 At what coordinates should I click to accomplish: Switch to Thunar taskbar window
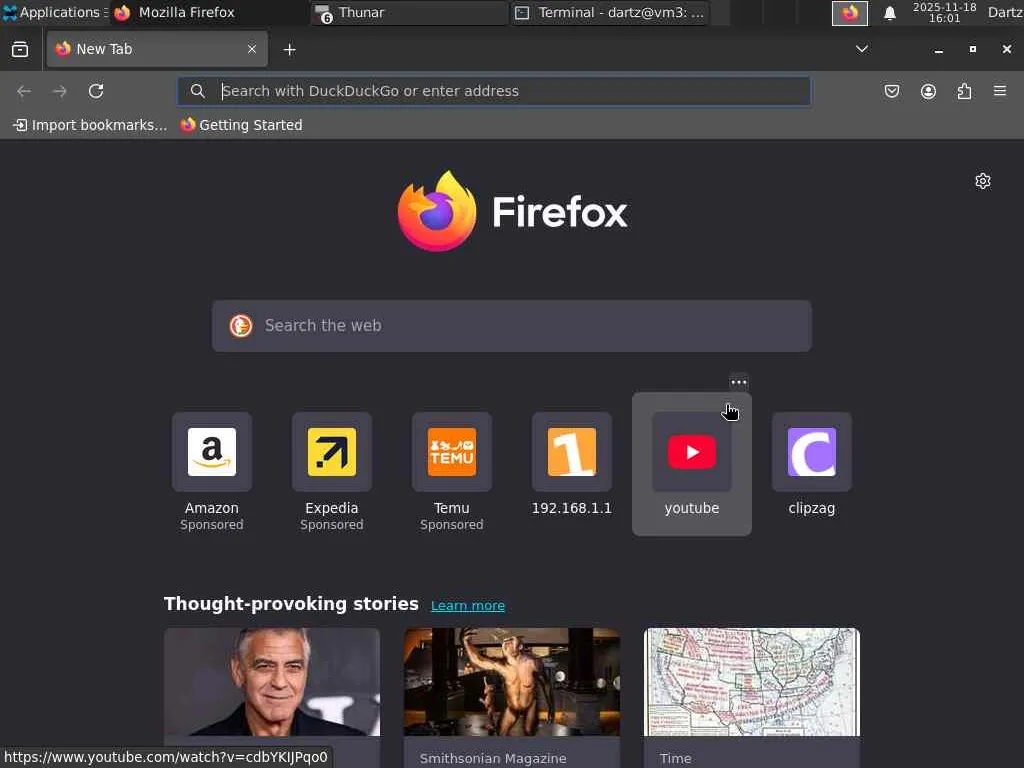pos(410,12)
